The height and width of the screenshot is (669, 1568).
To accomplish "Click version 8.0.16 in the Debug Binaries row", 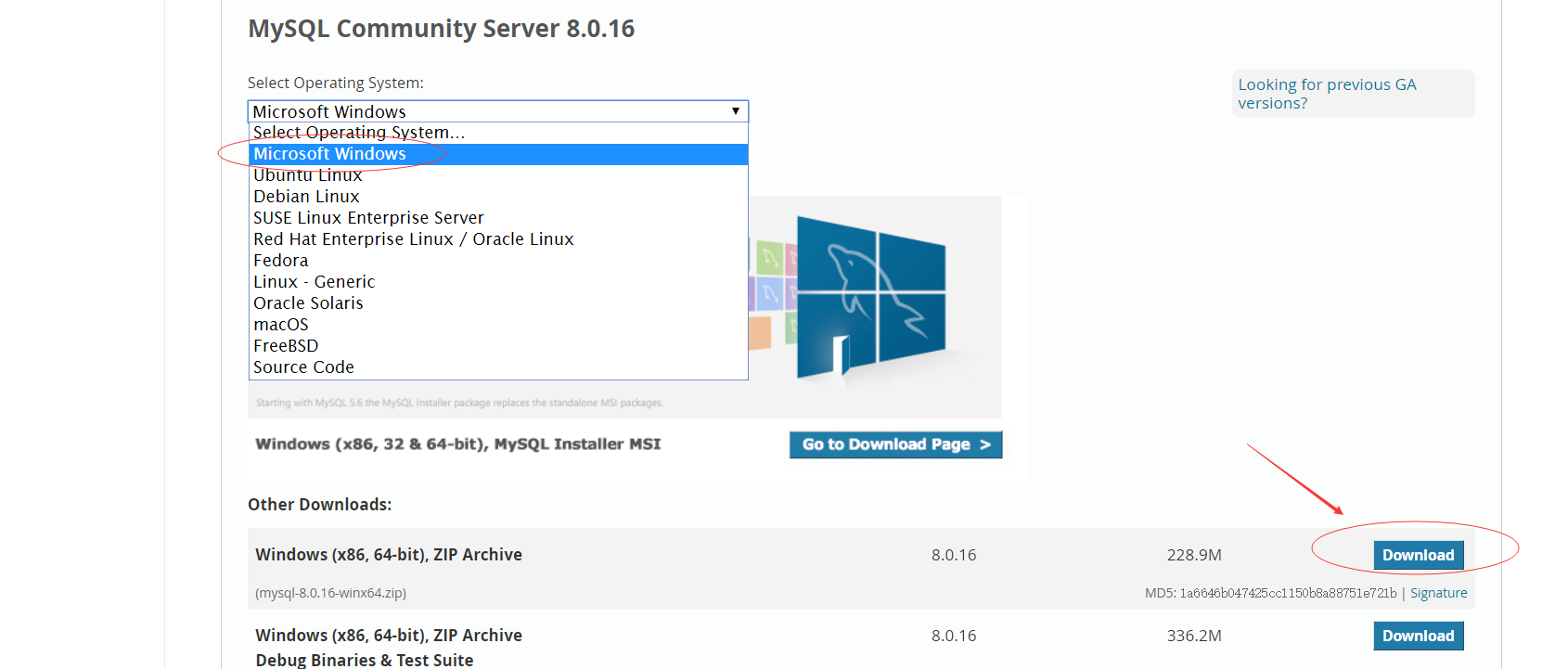I will tap(954, 636).
